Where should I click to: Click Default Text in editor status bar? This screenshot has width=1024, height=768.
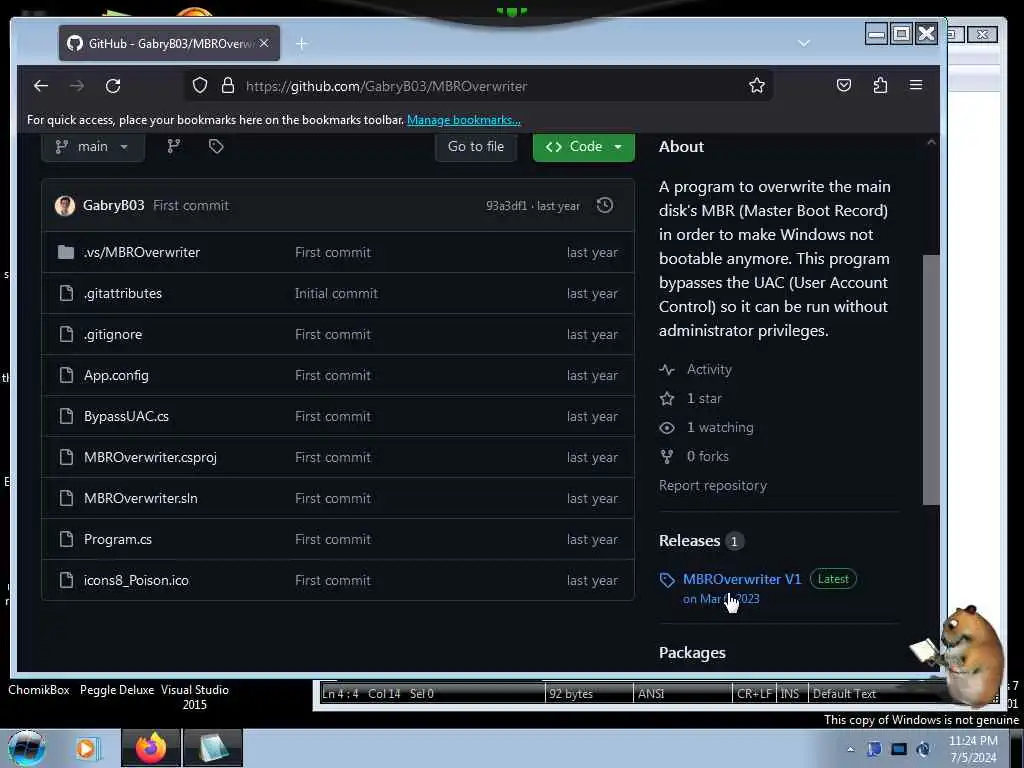[x=844, y=694]
